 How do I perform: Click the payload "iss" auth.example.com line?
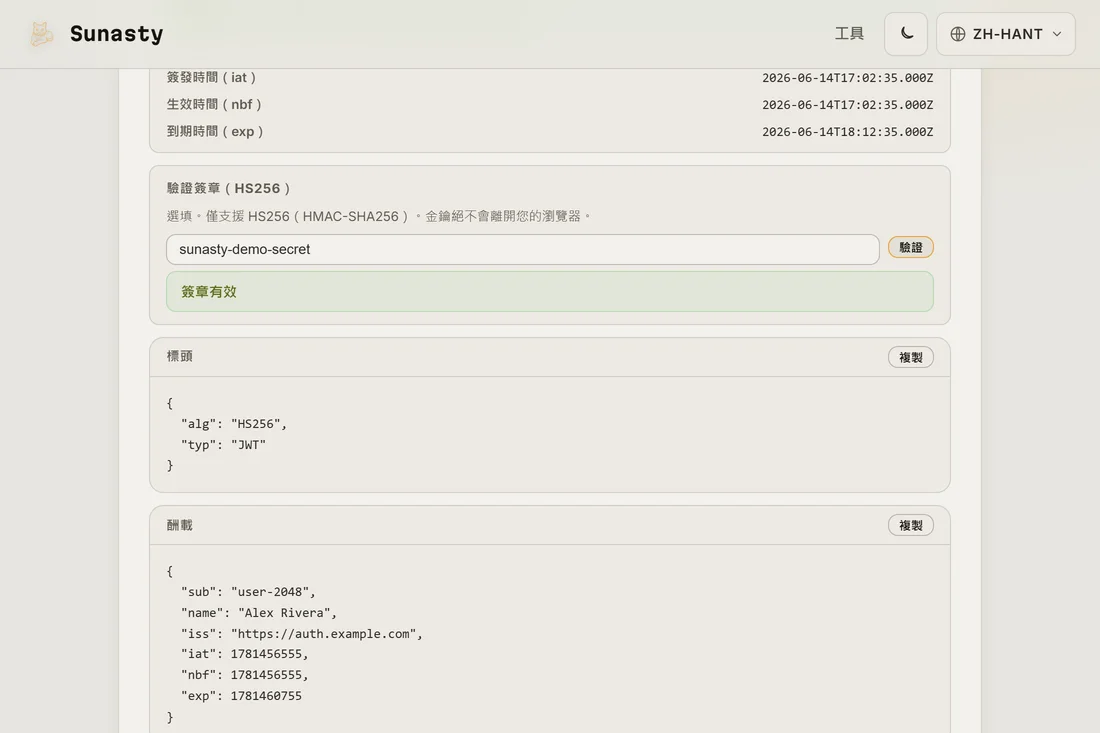coord(302,633)
